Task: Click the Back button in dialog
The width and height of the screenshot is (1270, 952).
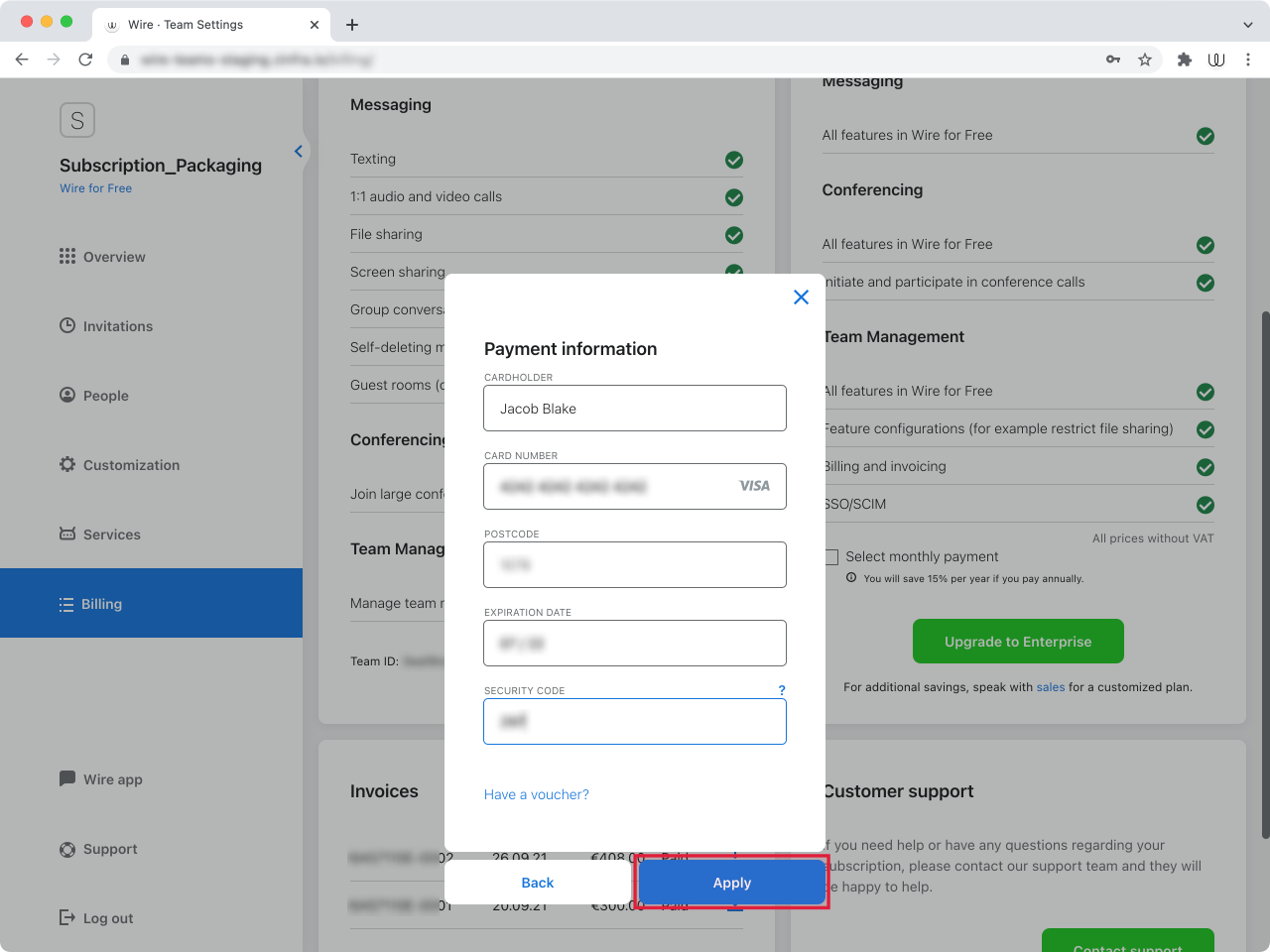Action: click(x=538, y=883)
